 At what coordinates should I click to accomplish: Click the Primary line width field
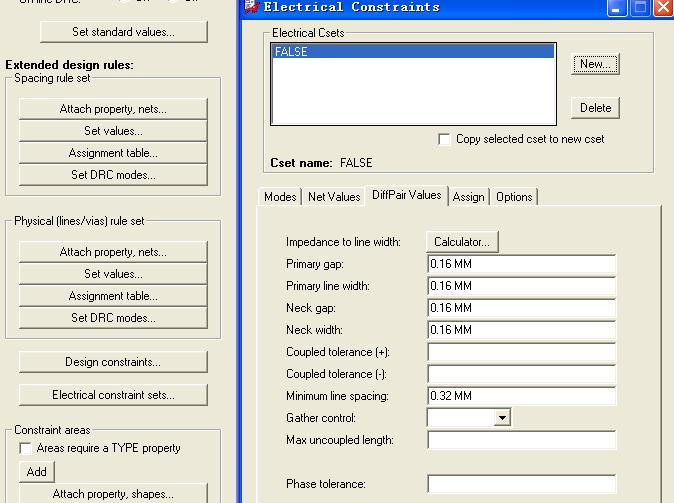point(521,286)
